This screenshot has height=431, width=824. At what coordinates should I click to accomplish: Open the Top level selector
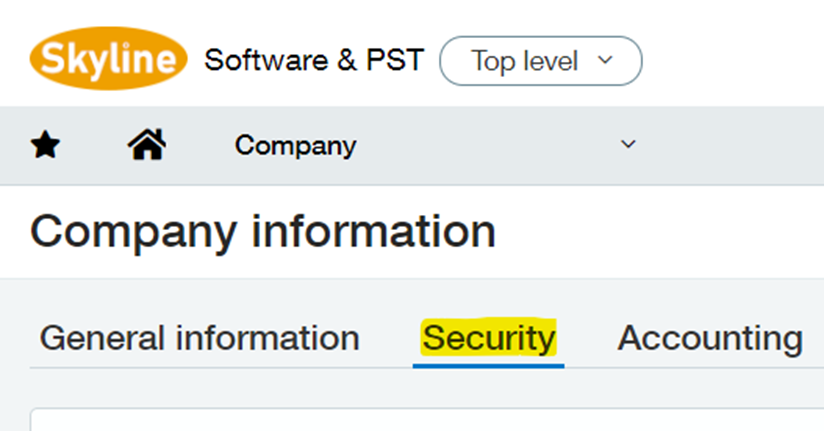point(540,61)
